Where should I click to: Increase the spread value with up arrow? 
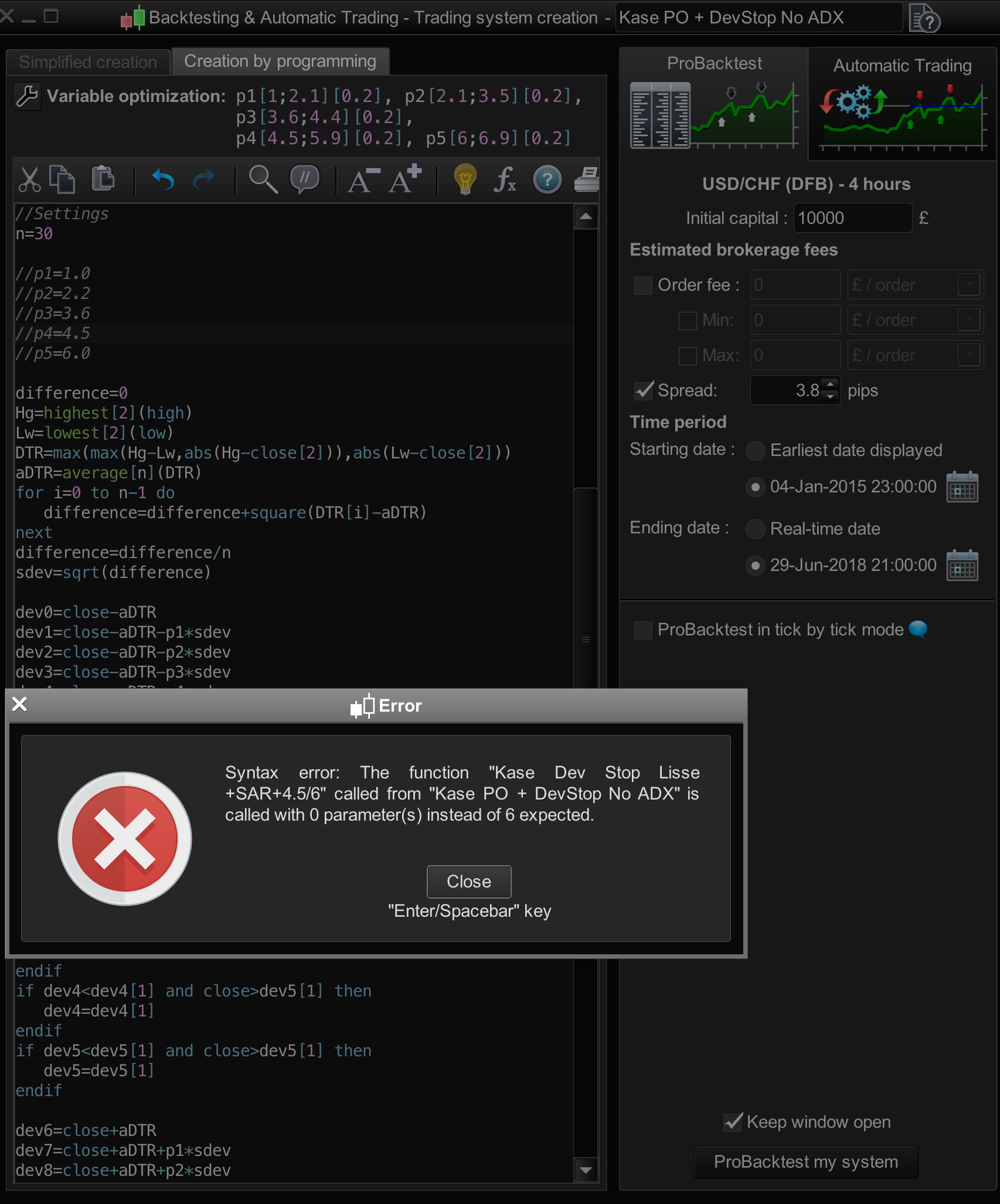tap(830, 384)
